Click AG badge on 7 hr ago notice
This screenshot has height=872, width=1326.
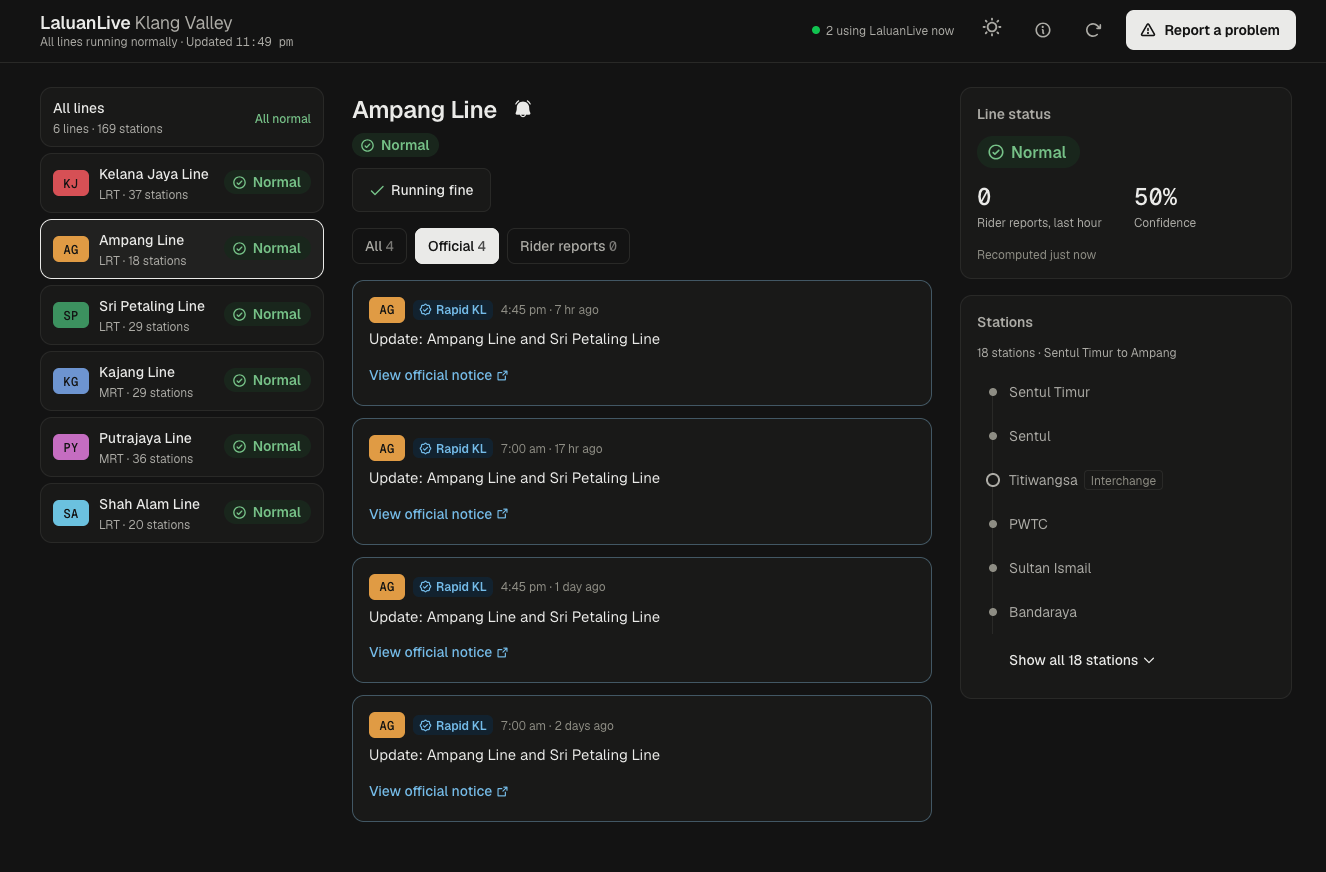(387, 310)
